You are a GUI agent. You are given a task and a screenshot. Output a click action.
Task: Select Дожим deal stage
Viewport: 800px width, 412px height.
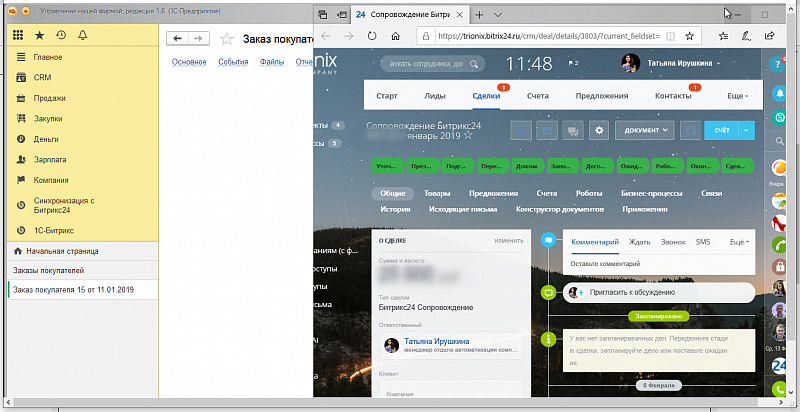point(527,166)
